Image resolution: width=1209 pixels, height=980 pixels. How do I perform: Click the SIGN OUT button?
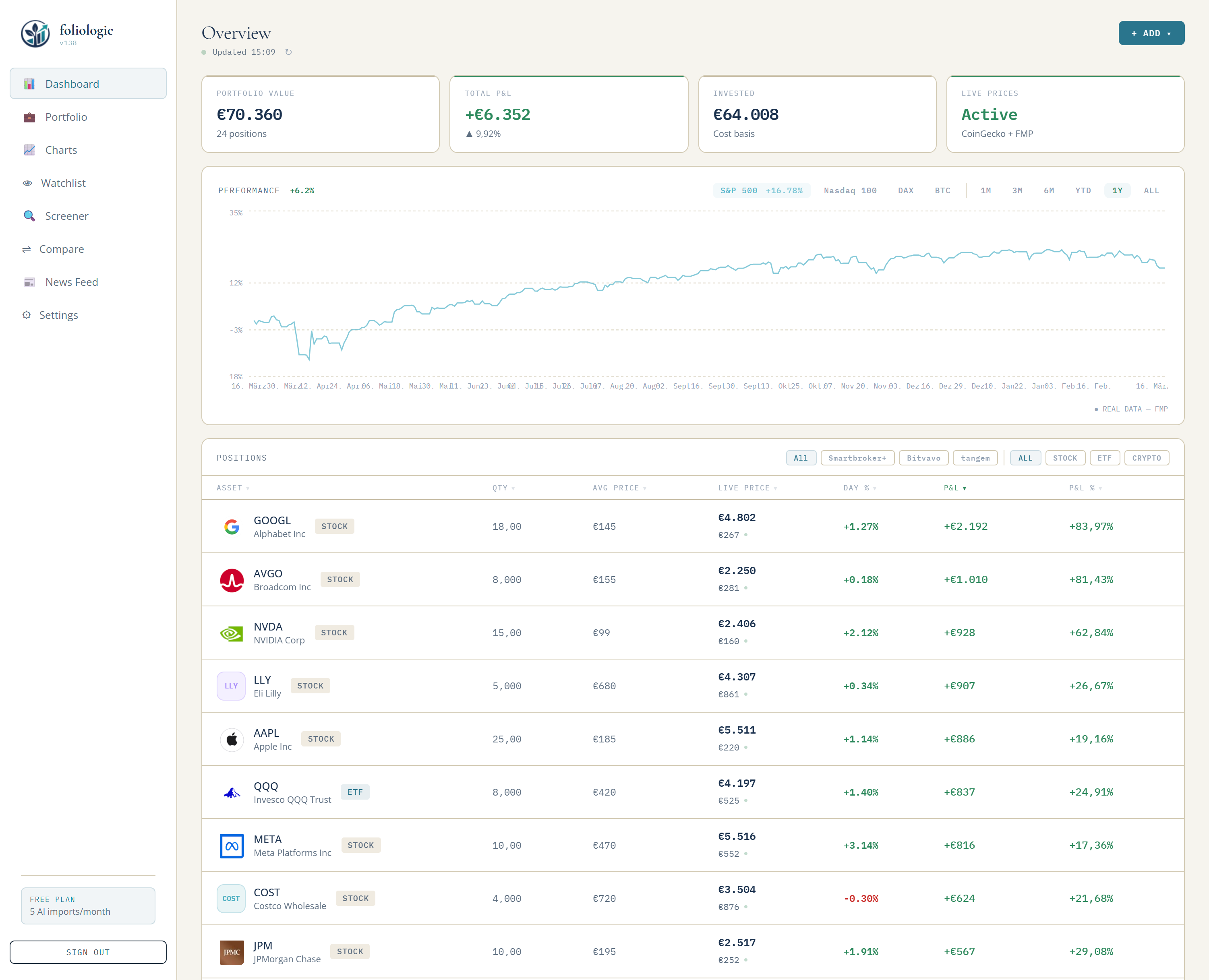(x=87, y=952)
